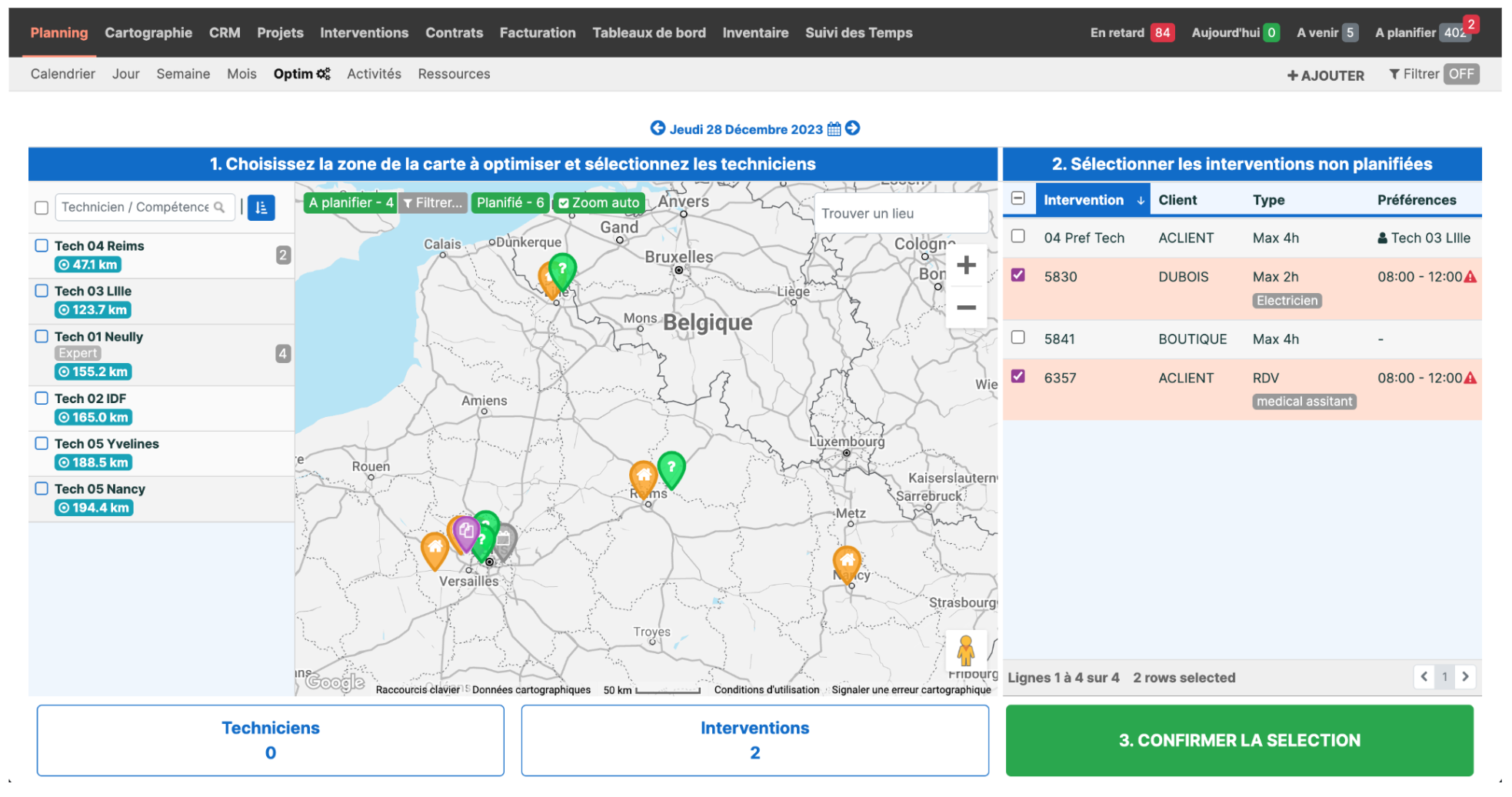Screen dimensions: 1512x797
Task: Open map Filtrer... dropdown
Action: point(433,203)
